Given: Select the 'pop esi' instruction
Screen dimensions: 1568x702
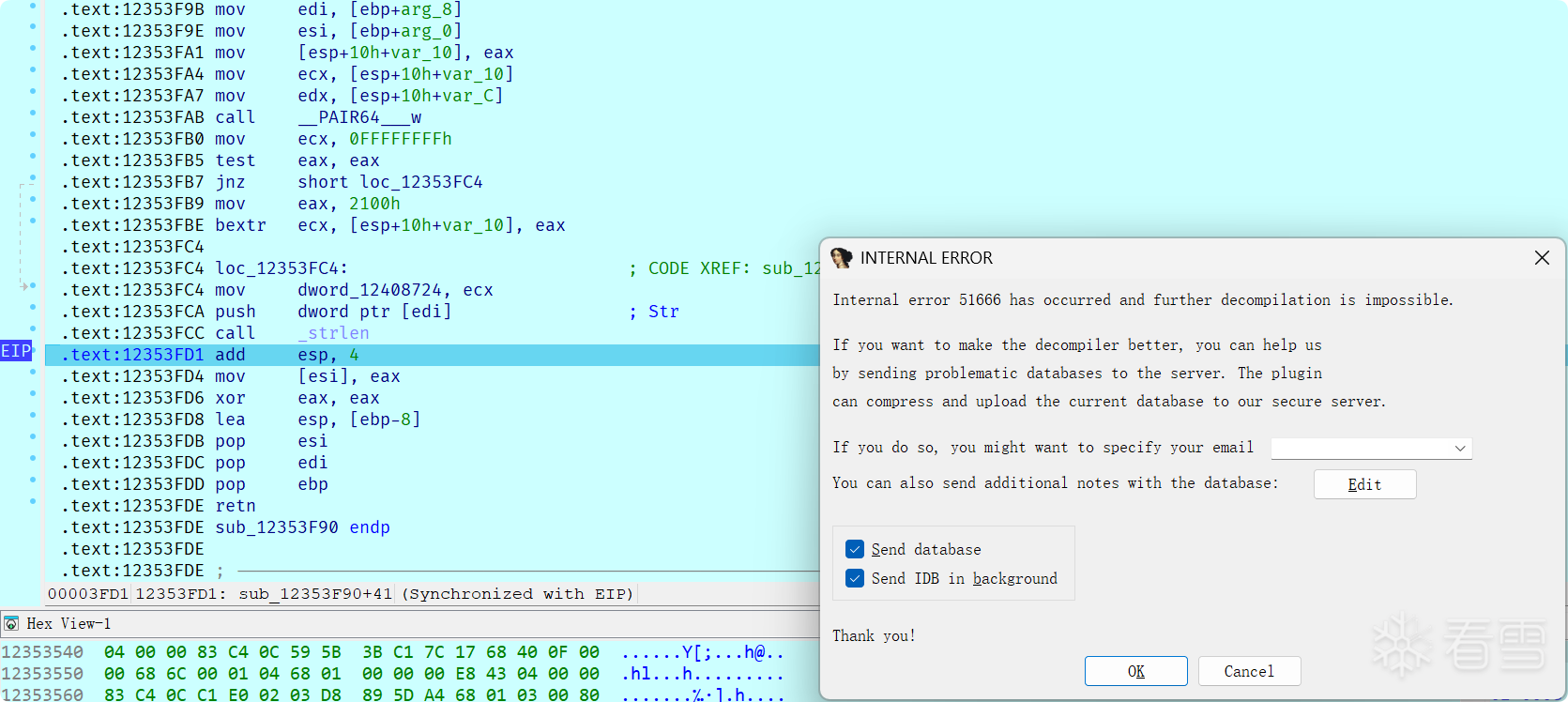Looking at the screenshot, I should tap(194, 441).
